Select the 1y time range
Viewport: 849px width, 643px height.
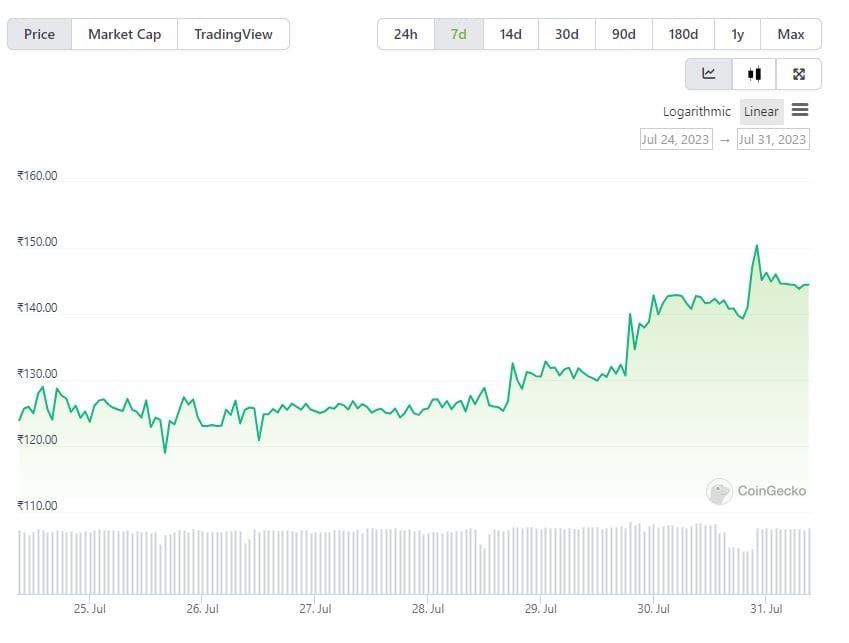(738, 33)
